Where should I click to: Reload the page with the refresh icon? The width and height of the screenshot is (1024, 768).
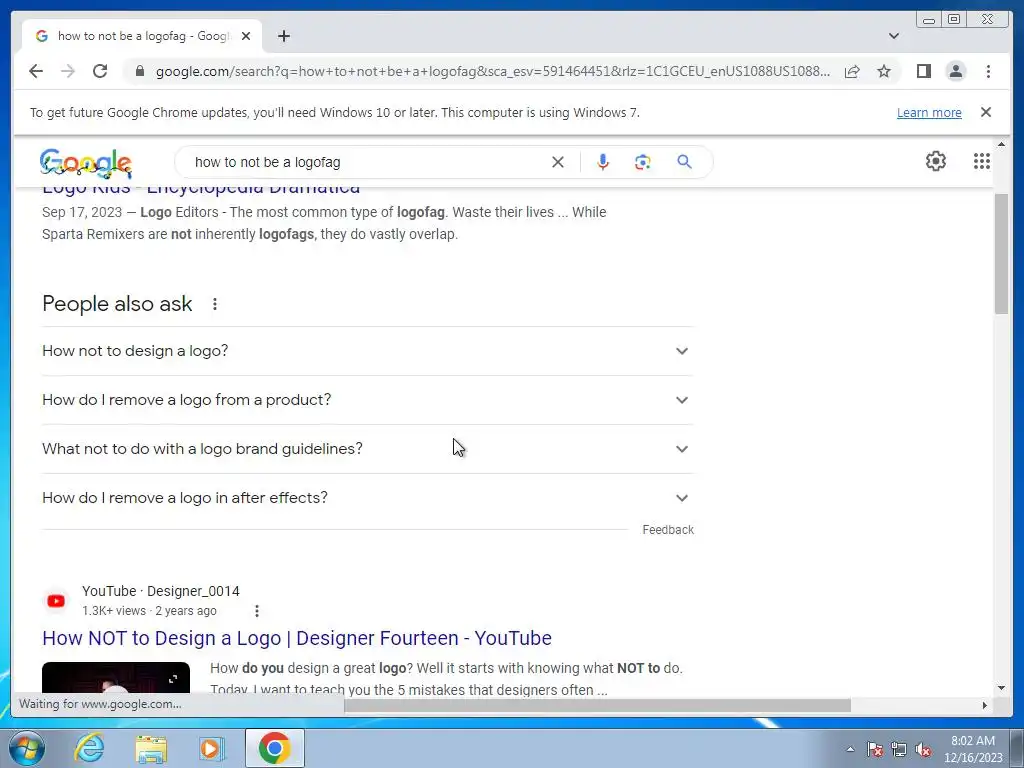click(x=100, y=71)
